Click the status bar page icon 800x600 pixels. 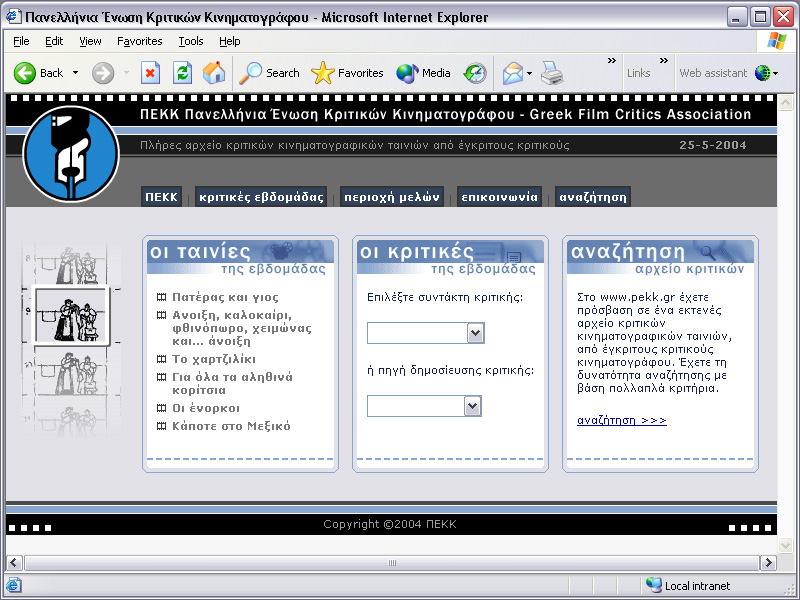pyautogui.click(x=14, y=585)
